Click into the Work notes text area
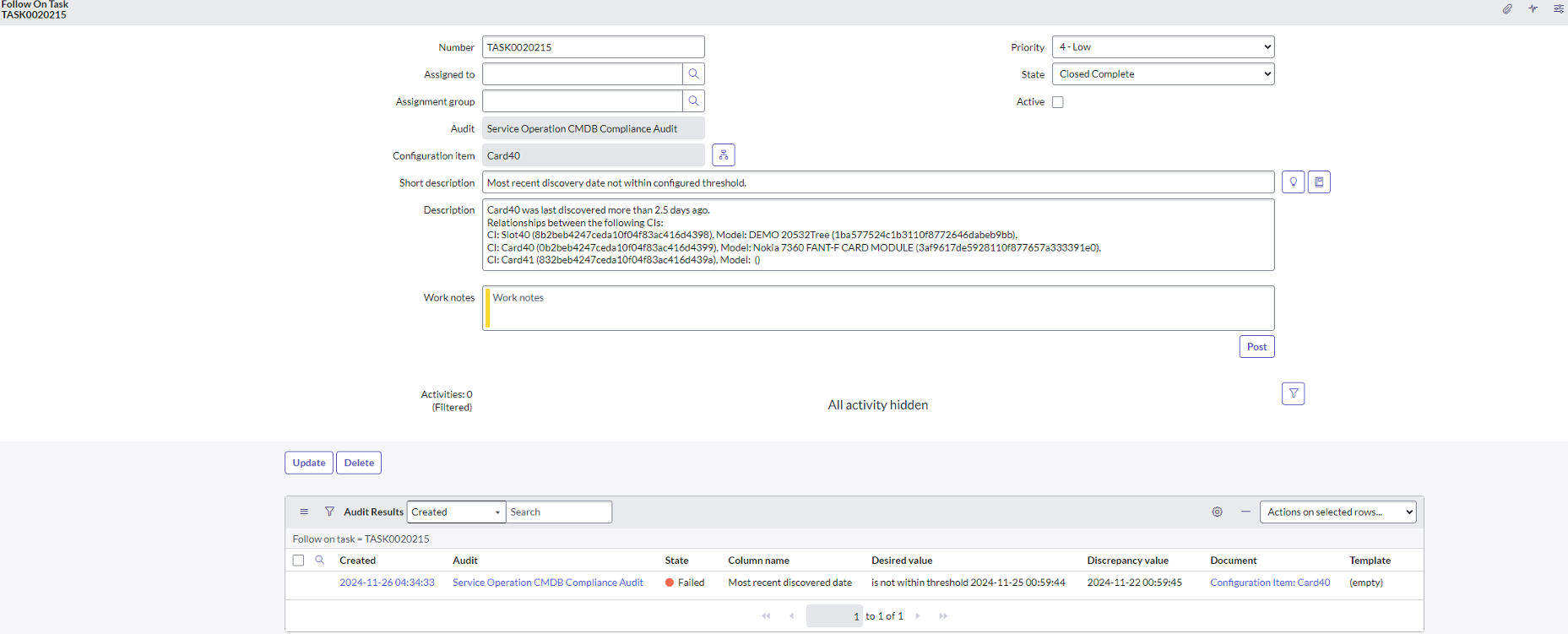Image resolution: width=1568 pixels, height=634 pixels. coord(878,308)
